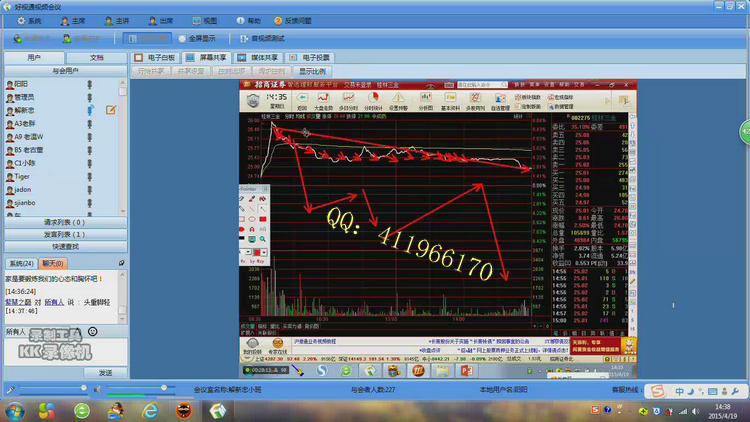Screen dimensions: 750x422
Task: Open the 电子投票 tab
Action: (310, 58)
